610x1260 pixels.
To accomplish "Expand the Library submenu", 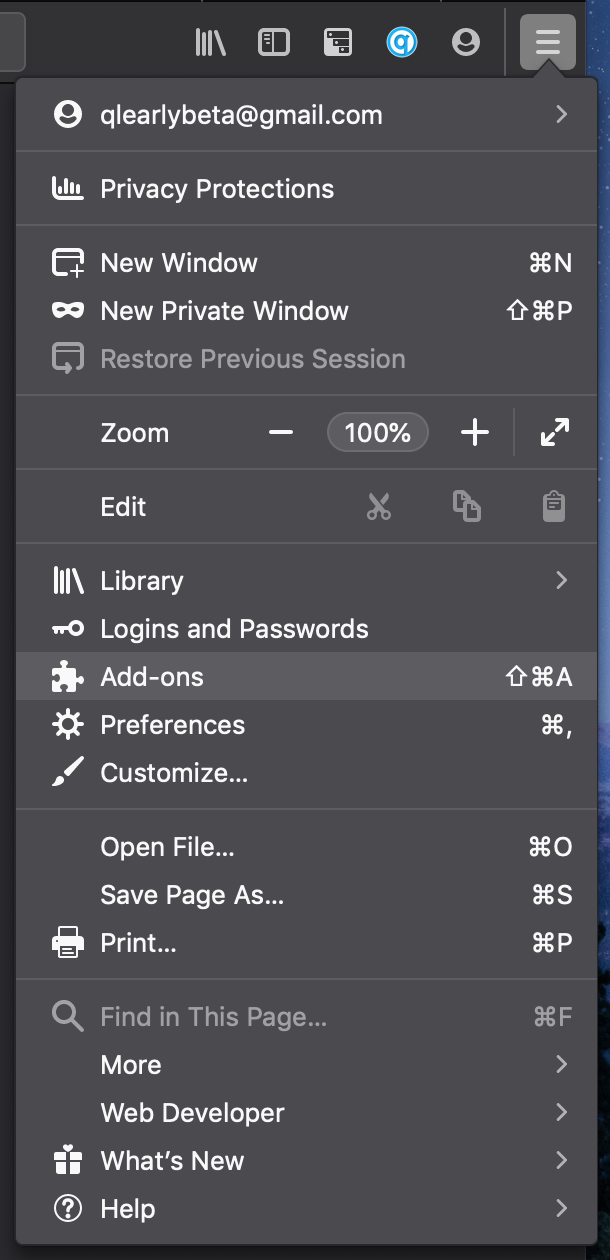I will tap(307, 581).
